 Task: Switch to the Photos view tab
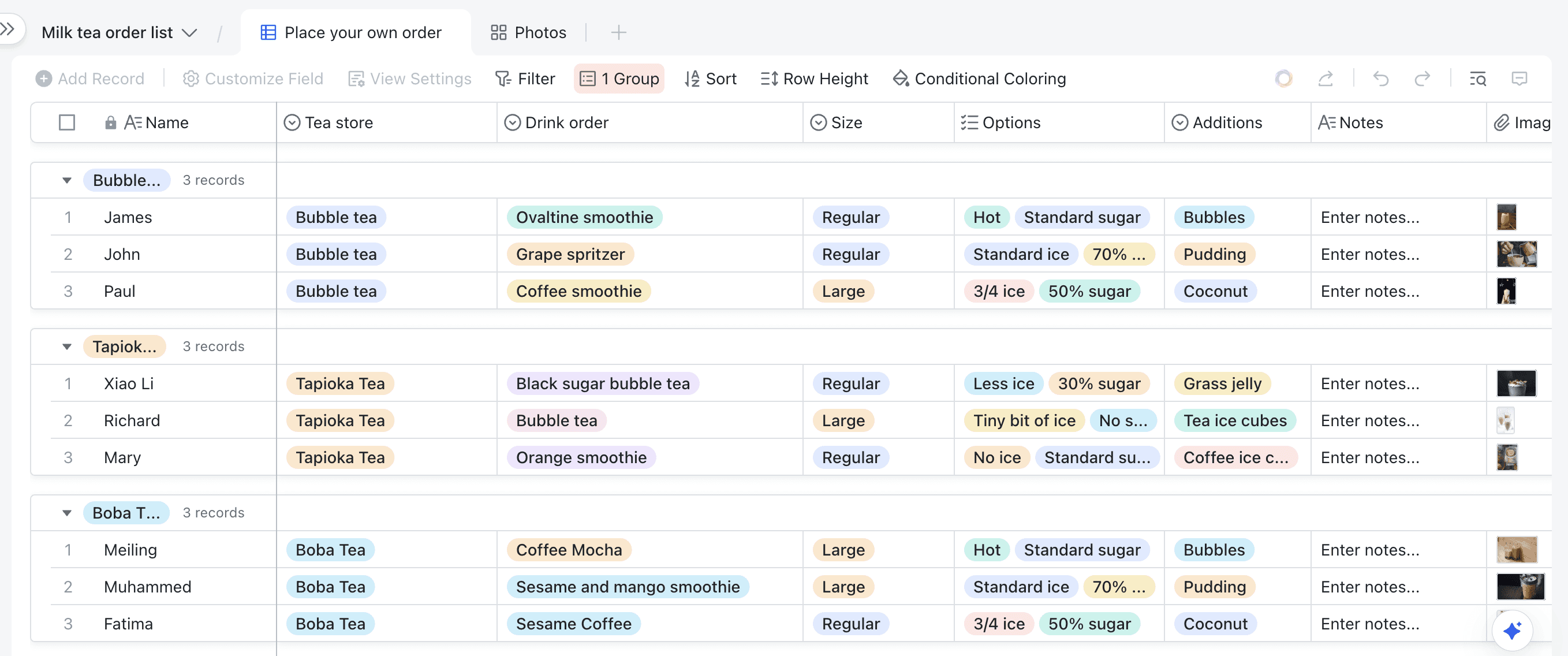528,32
